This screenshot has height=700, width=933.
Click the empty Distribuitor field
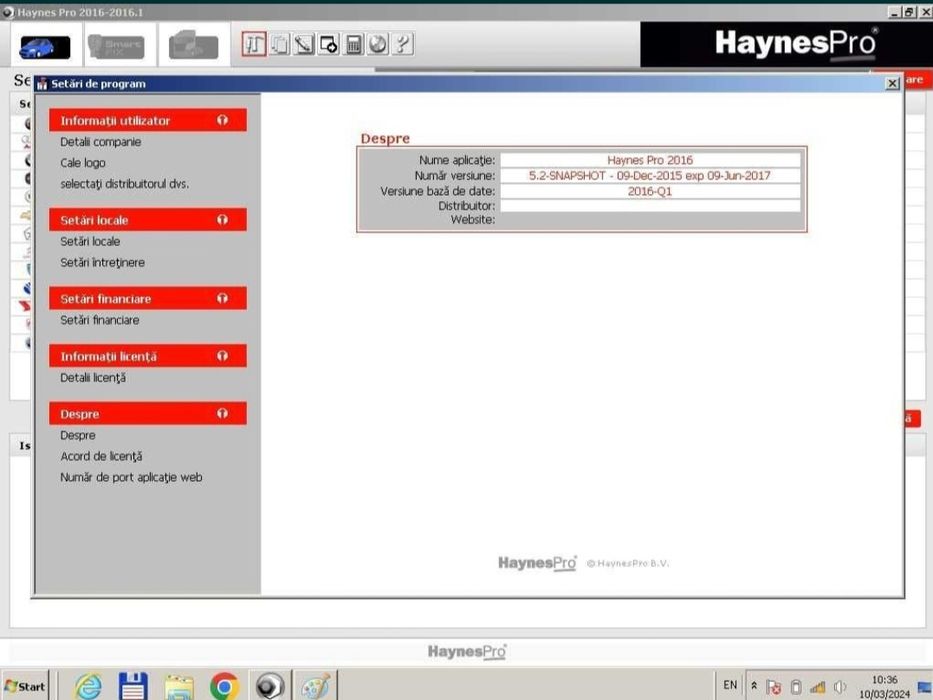[x=650, y=206]
